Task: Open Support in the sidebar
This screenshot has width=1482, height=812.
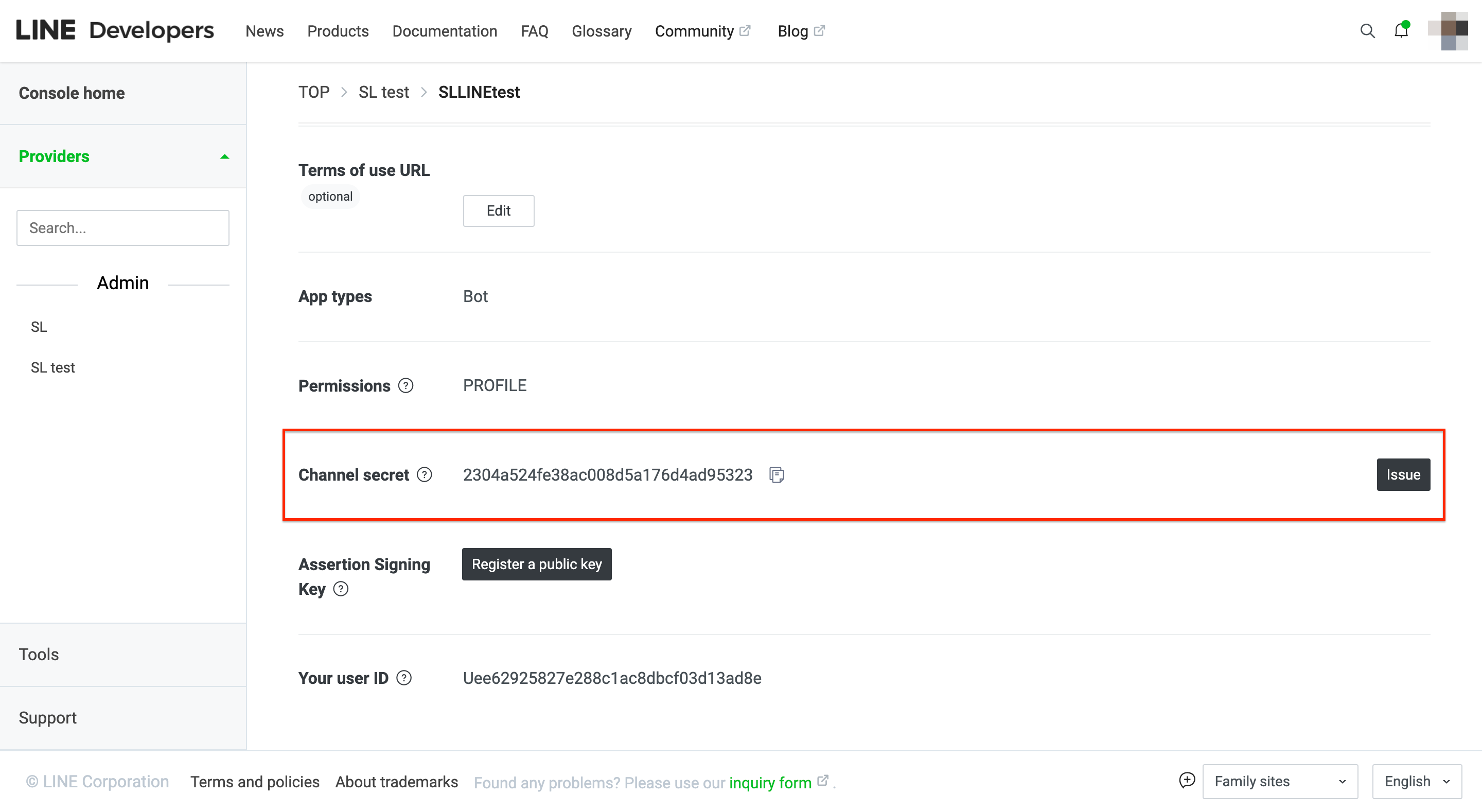Action: click(47, 718)
